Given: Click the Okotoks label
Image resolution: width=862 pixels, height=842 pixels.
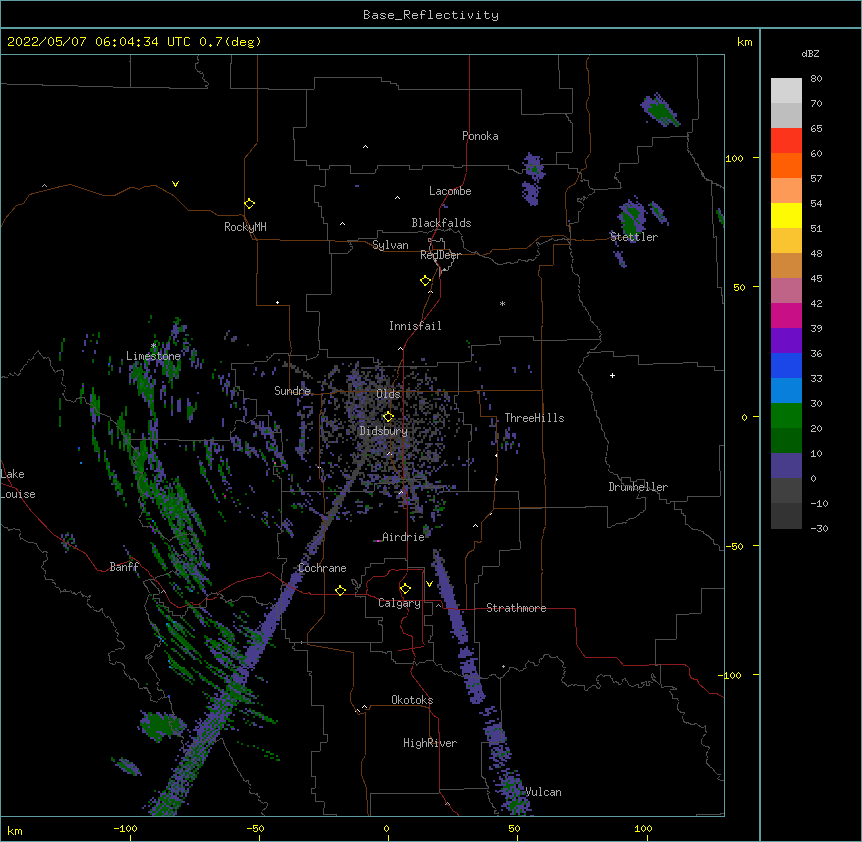Looking at the screenshot, I should click(x=412, y=700).
